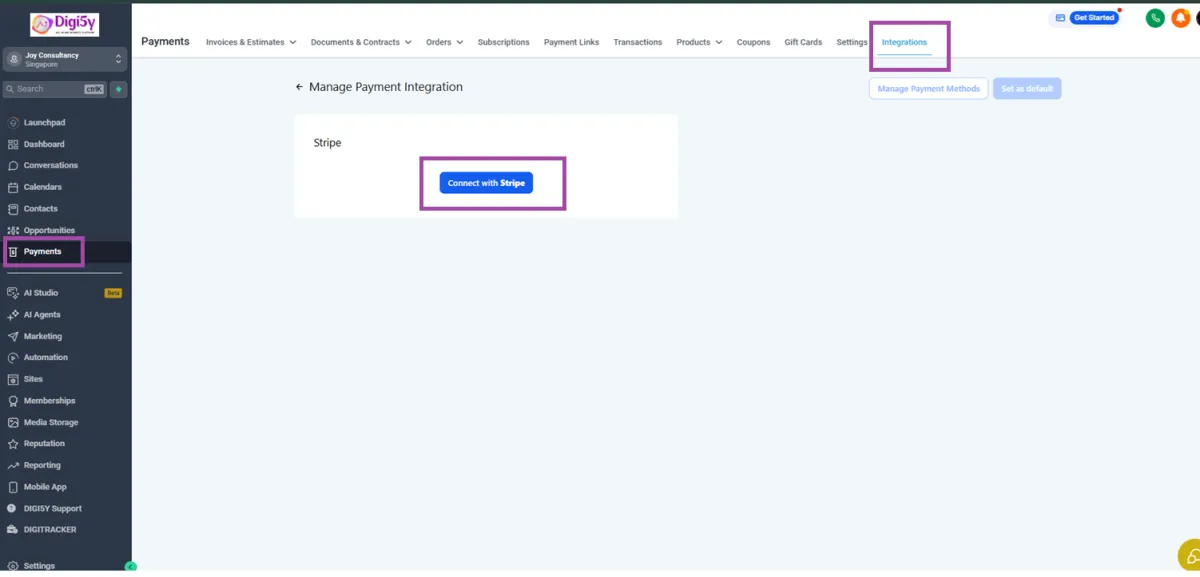Viewport: 1200px width, 577px height.
Task: Click the sidebar Search field
Action: point(55,89)
